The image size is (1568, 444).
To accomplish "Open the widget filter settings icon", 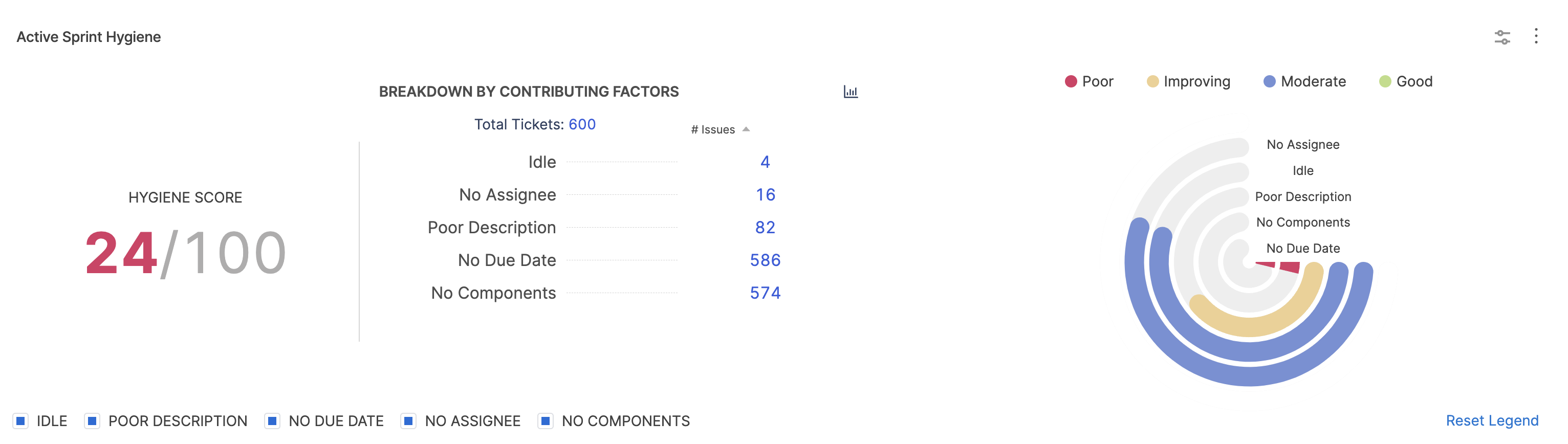I will click(x=1501, y=37).
